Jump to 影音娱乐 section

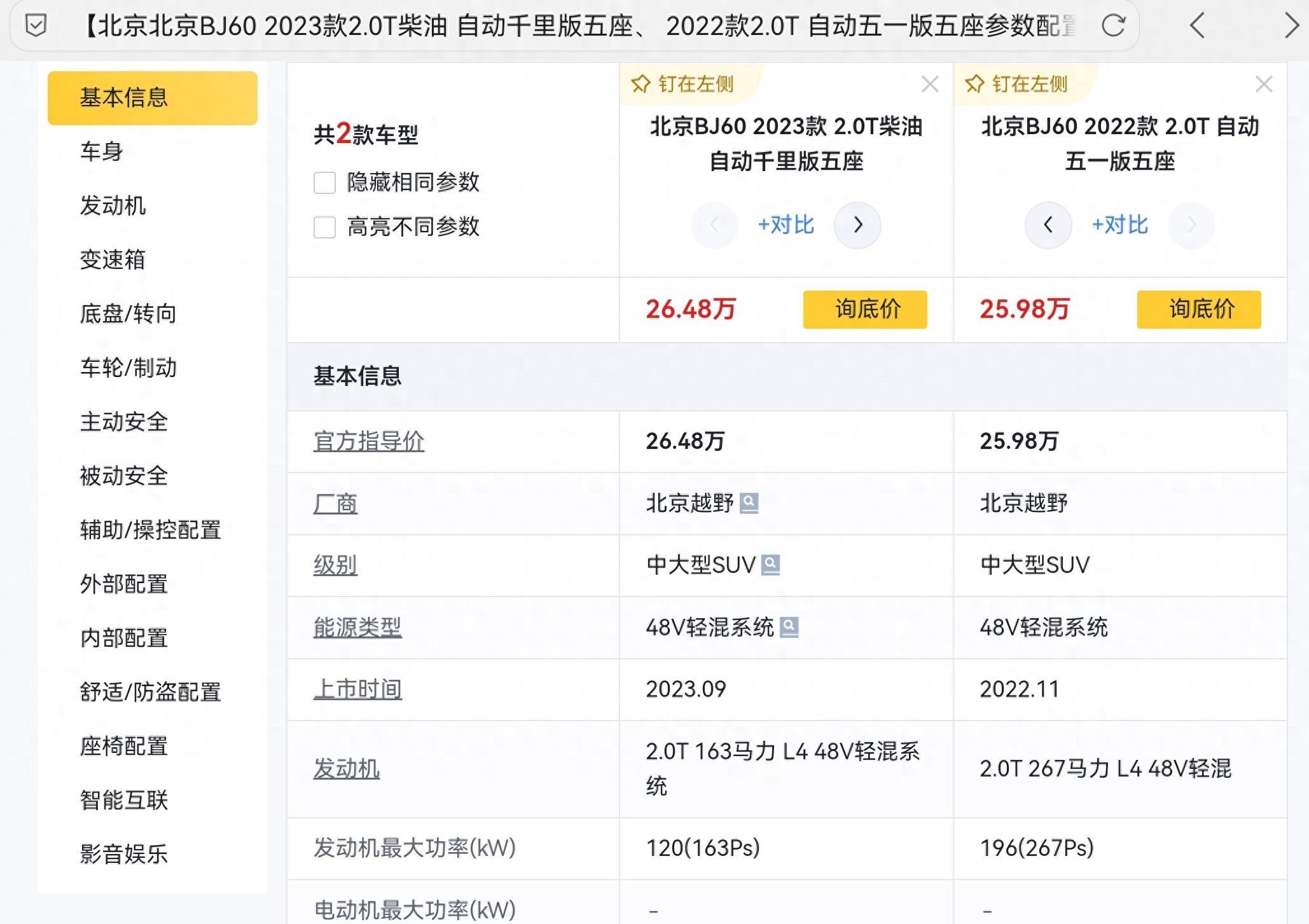tap(124, 855)
